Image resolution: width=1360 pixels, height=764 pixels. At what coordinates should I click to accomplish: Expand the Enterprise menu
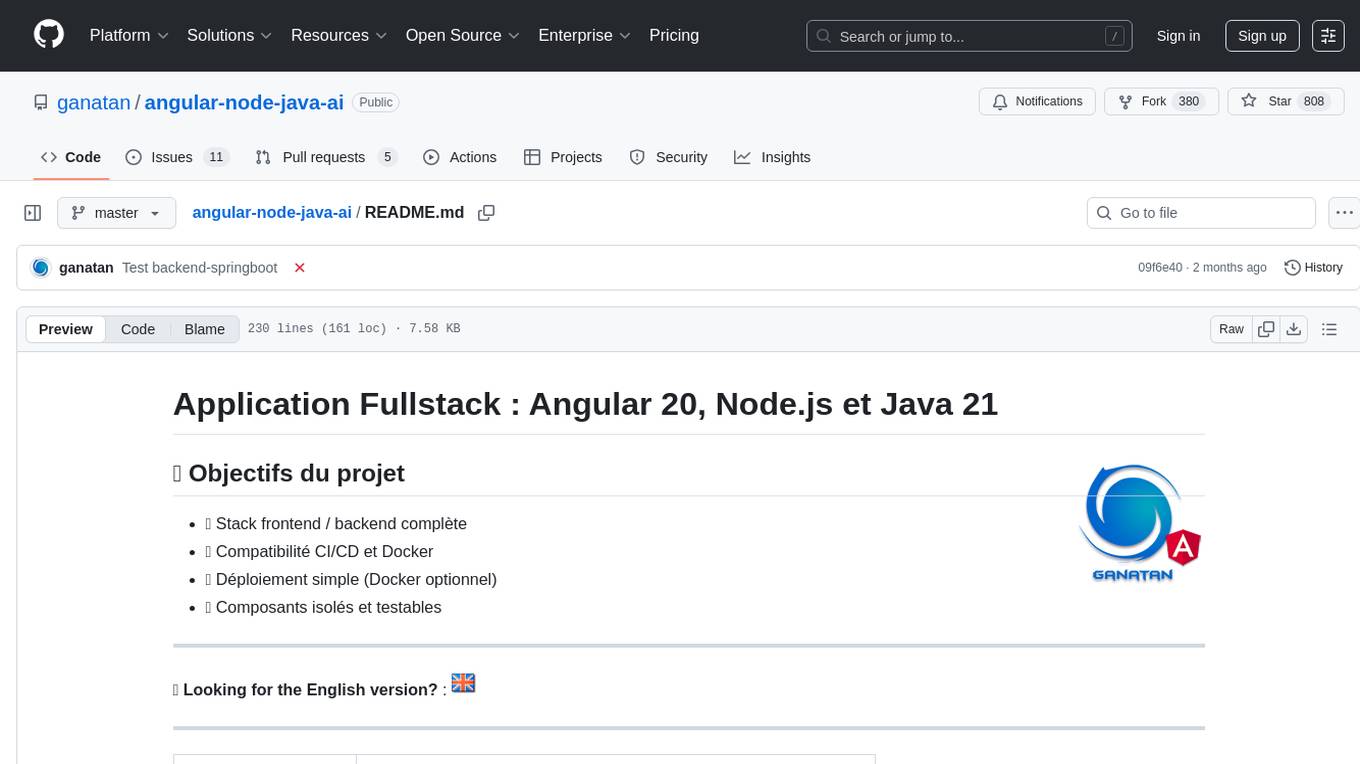[585, 35]
